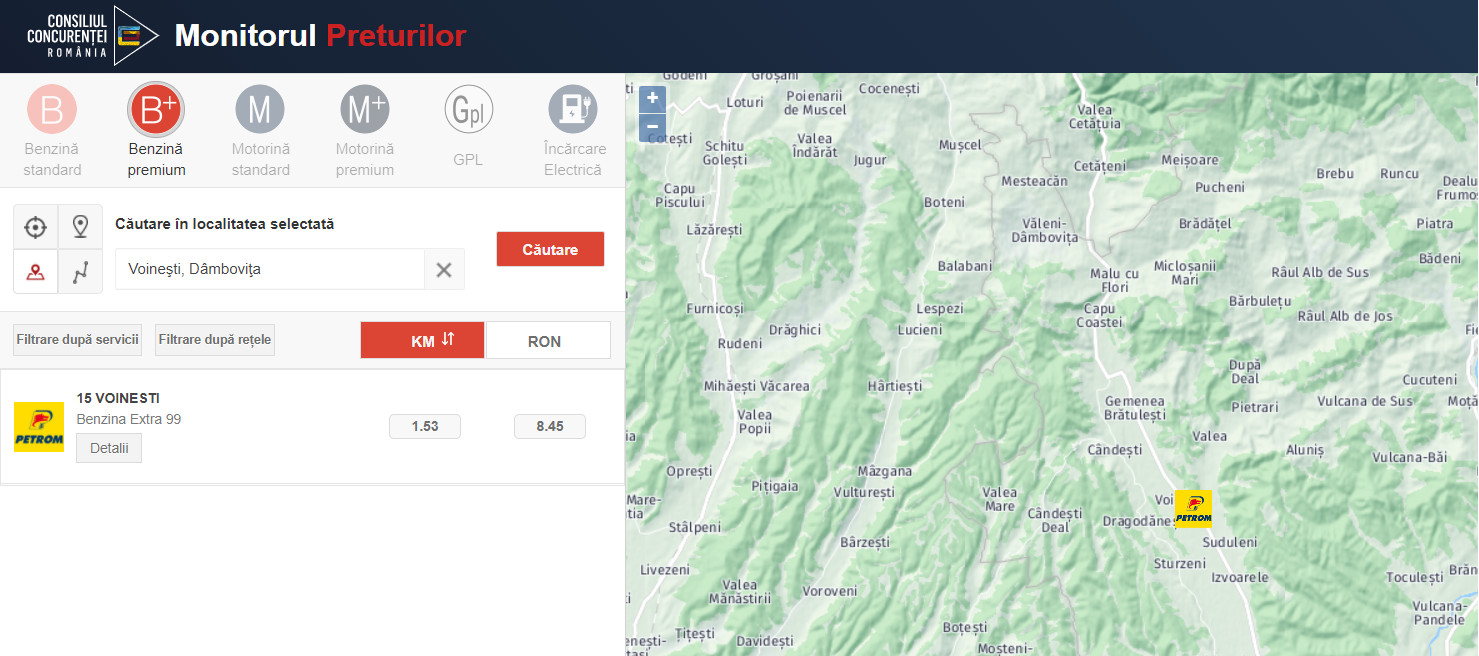The height and width of the screenshot is (656, 1479).
Task: Click the Voinești, Dâmbovița search input
Action: click(x=270, y=270)
